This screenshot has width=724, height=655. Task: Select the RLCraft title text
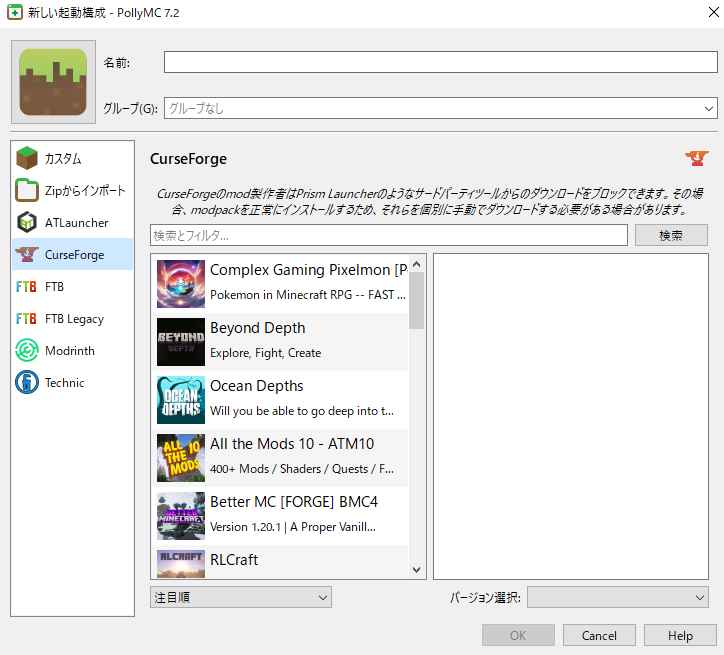coord(234,560)
